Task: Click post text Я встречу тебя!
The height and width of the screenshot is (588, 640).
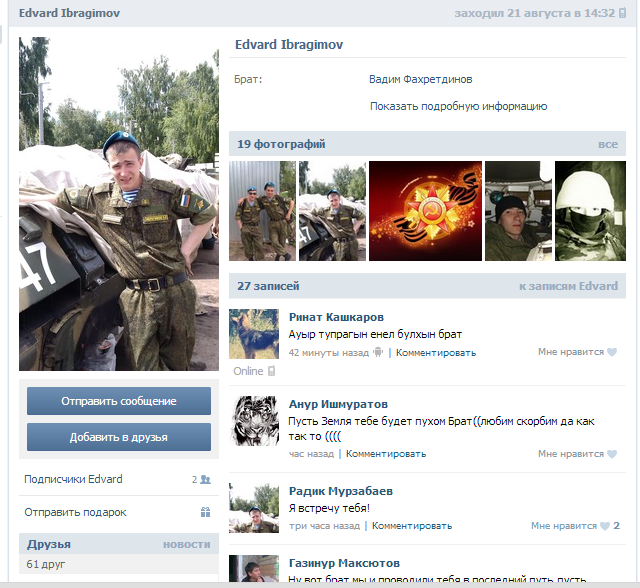Action: [x=329, y=508]
